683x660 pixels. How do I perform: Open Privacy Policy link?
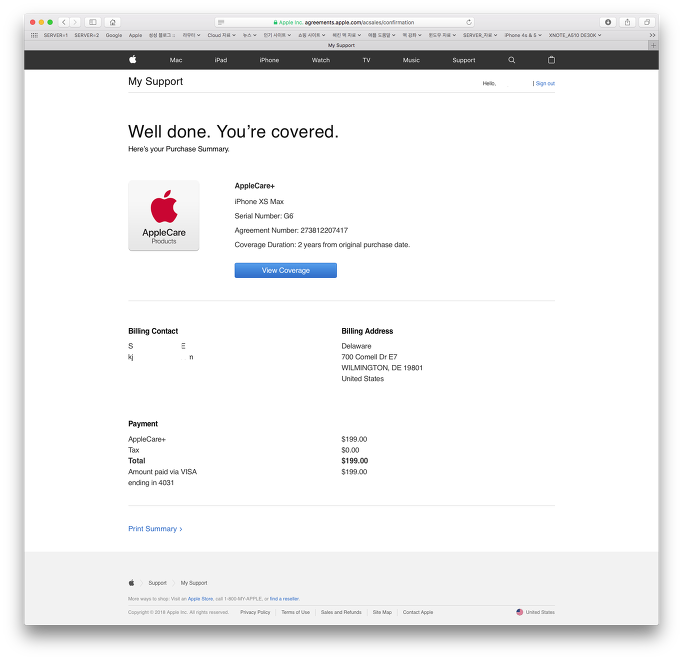255,612
